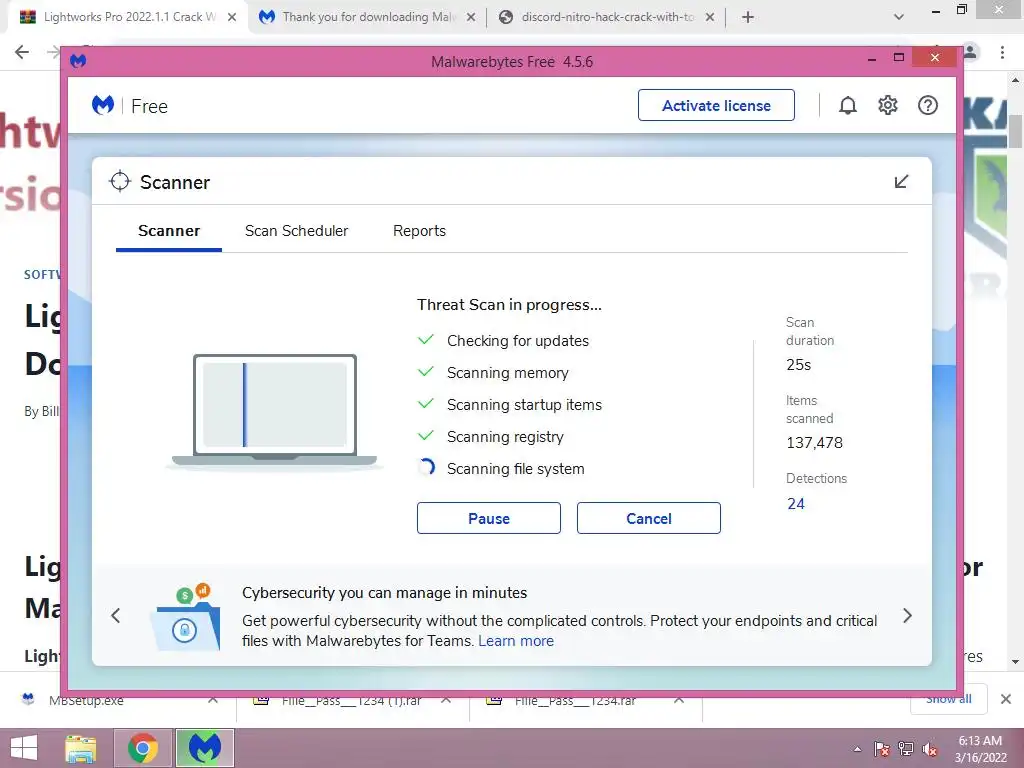Click the volume tray icon

930,749
